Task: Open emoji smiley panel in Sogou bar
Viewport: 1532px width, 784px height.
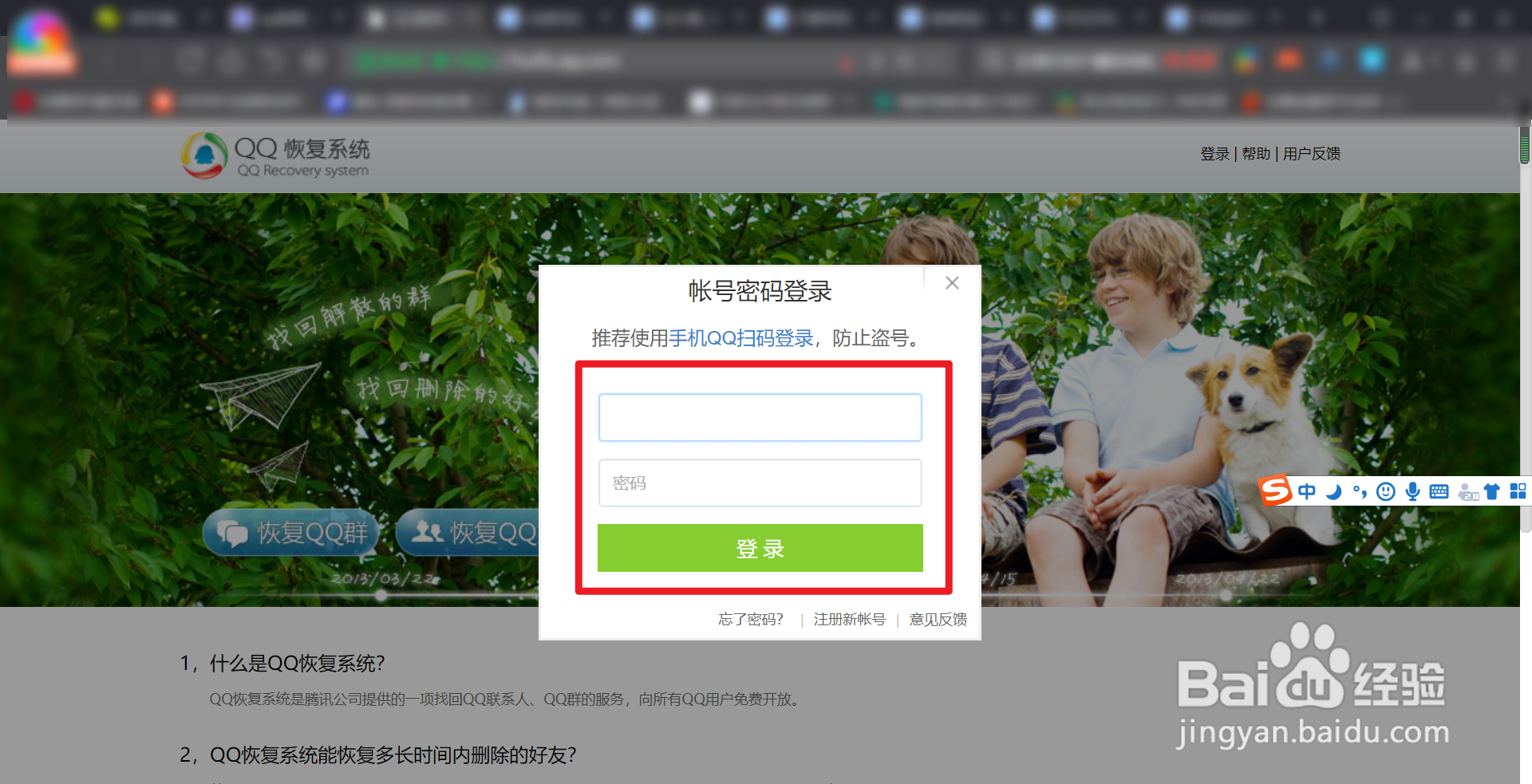Action: point(1386,491)
